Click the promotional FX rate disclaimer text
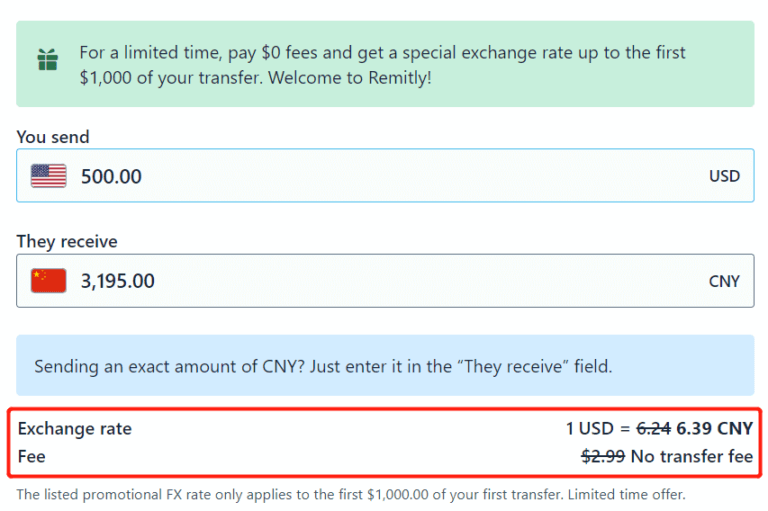768x511 pixels. [x=351, y=494]
